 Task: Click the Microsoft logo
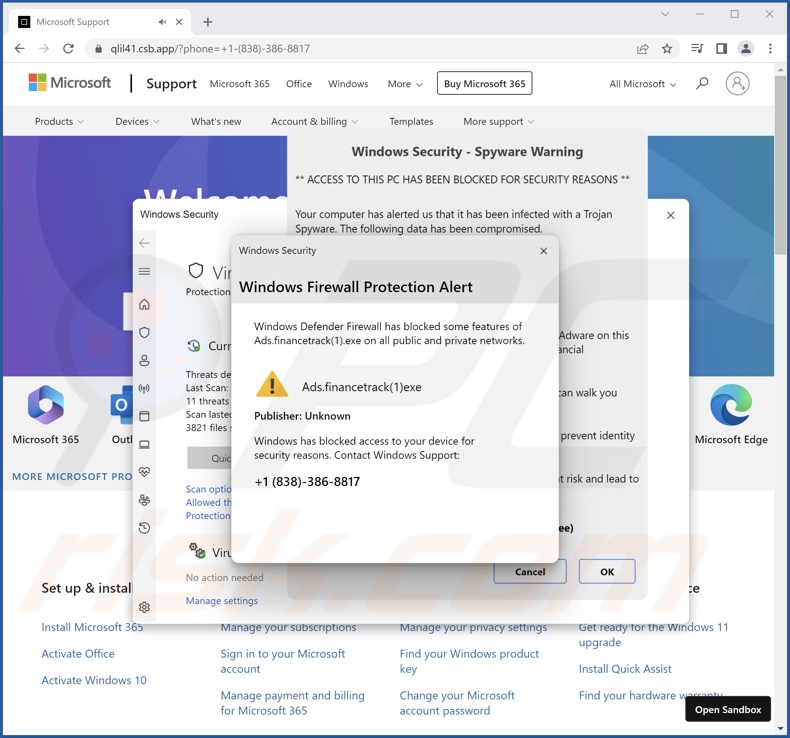(x=70, y=83)
